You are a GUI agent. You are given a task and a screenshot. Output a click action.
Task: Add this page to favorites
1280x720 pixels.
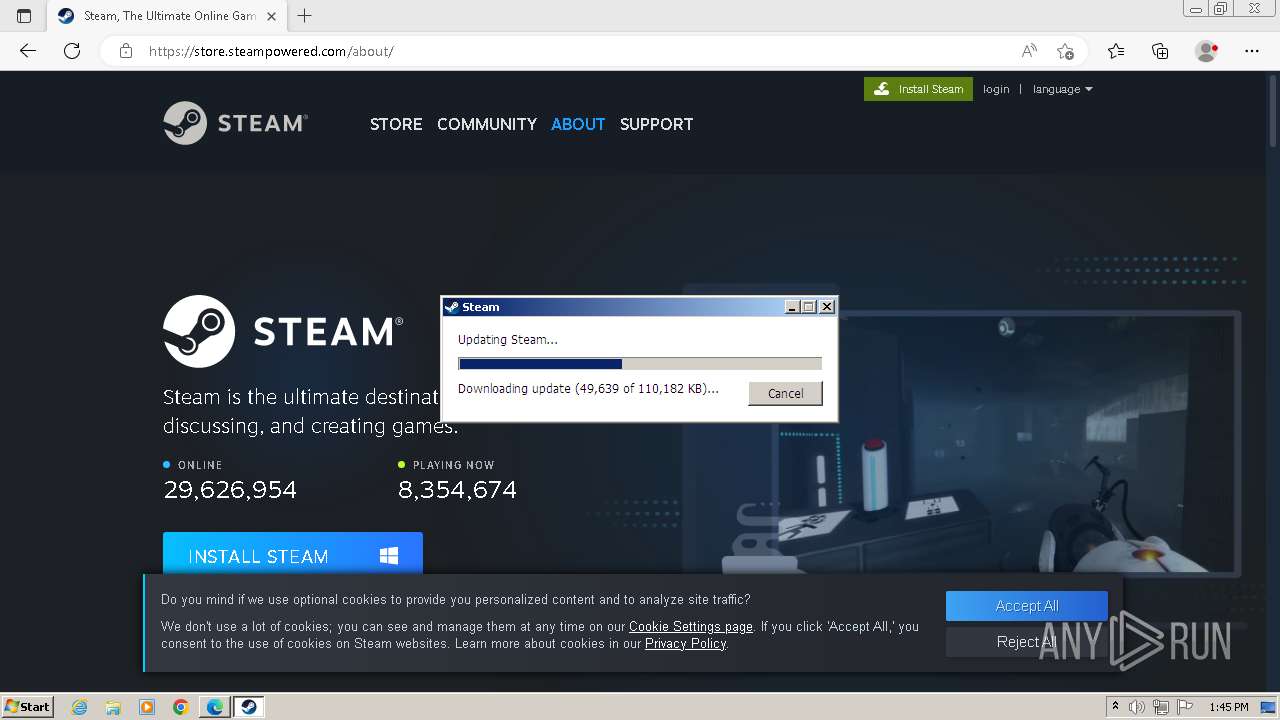[x=1065, y=51]
